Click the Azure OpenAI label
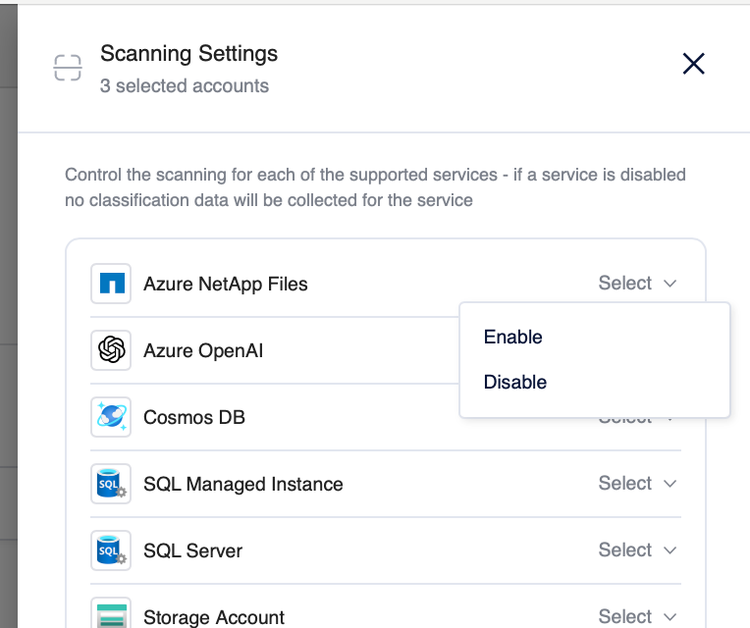 pos(203,351)
